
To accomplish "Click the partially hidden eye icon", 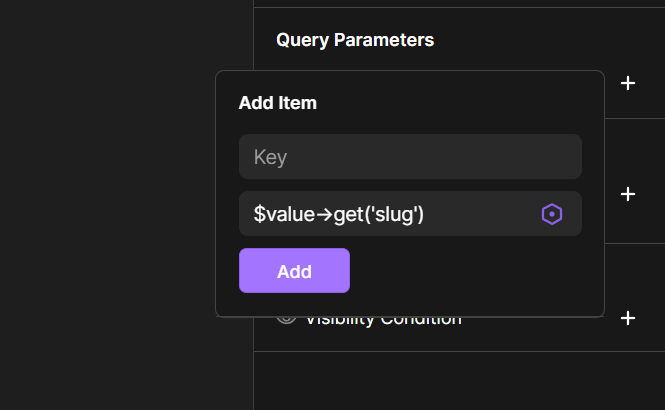I will coord(286,321).
